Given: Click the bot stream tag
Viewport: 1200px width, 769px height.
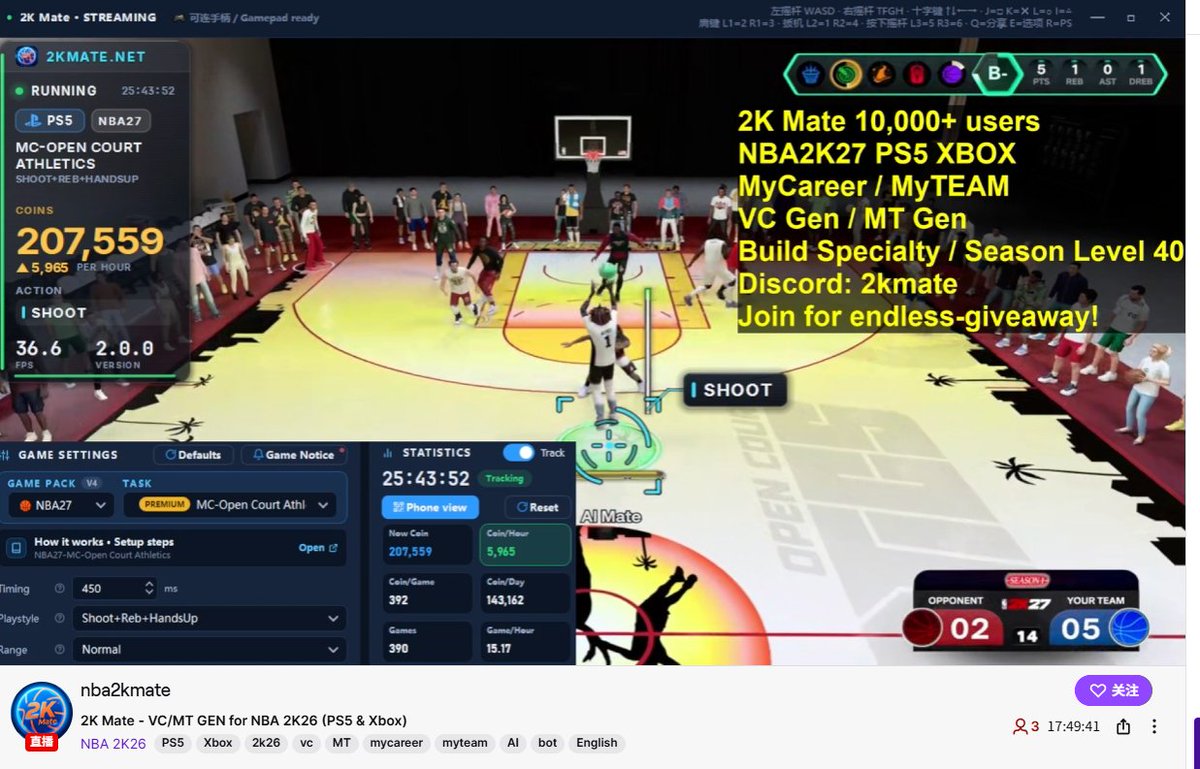Looking at the screenshot, I should coord(548,743).
